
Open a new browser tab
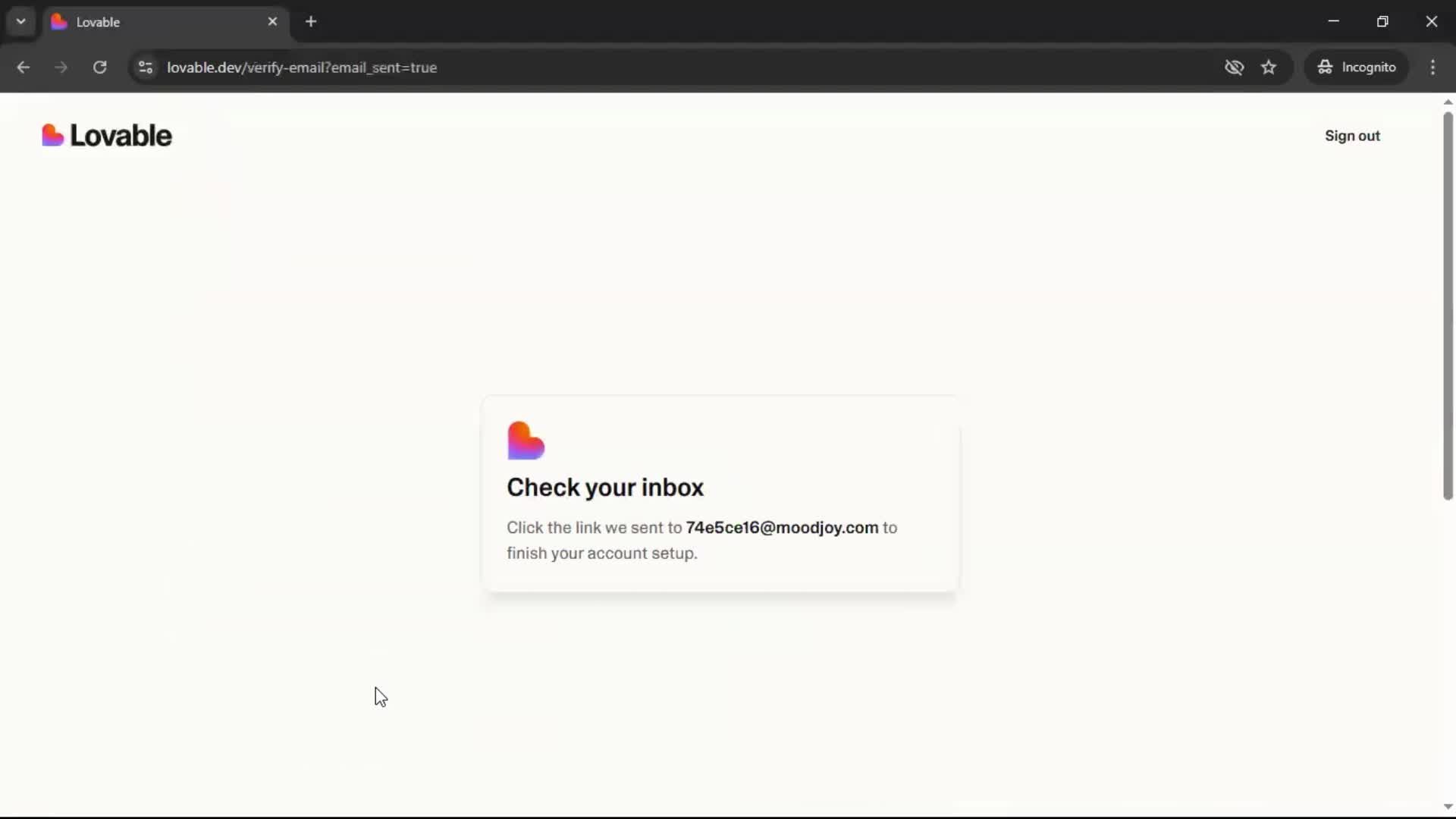(x=311, y=22)
